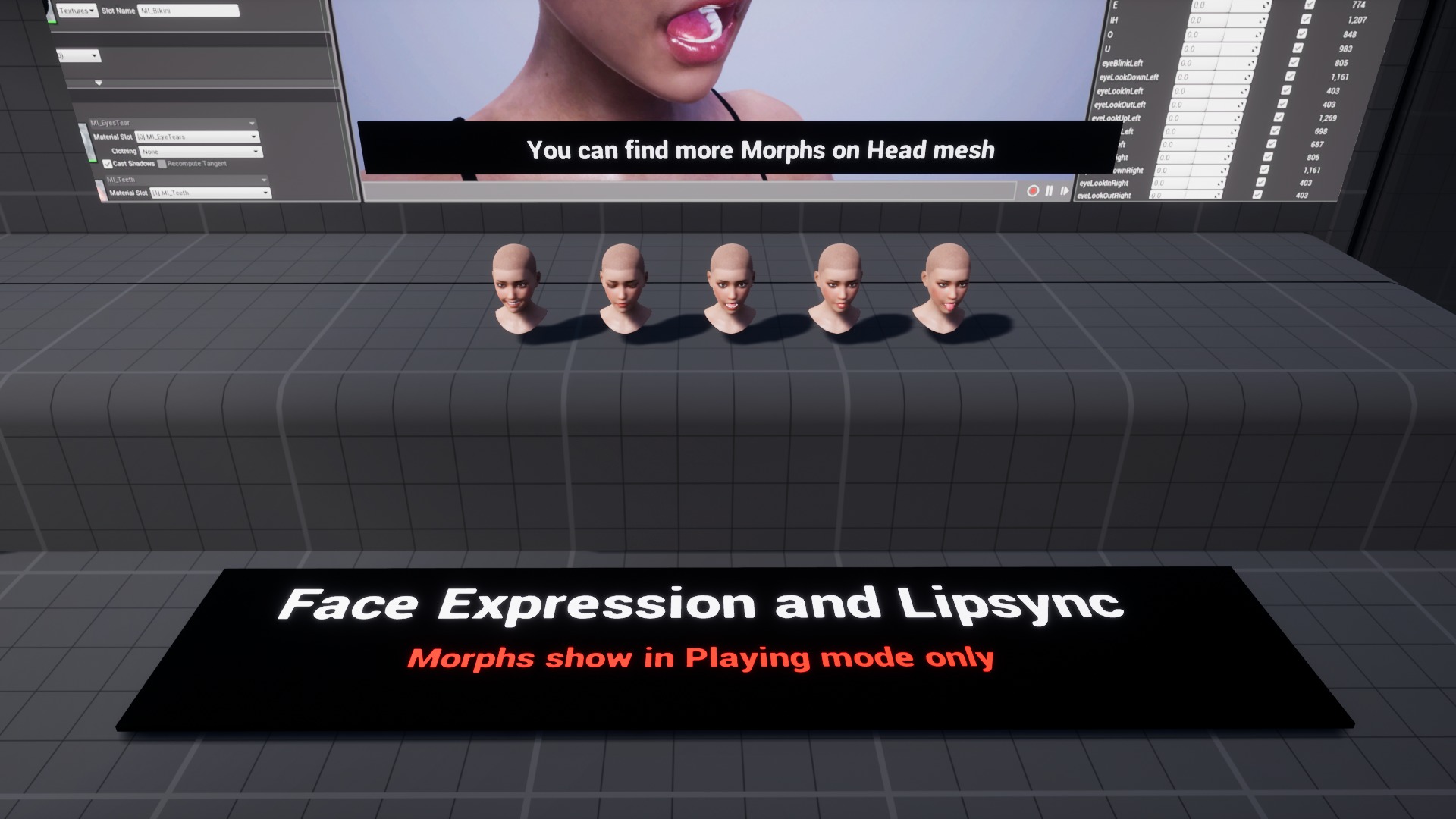Enable the Recompute Tangent checkbox
This screenshot has height=819, width=1456.
click(162, 164)
